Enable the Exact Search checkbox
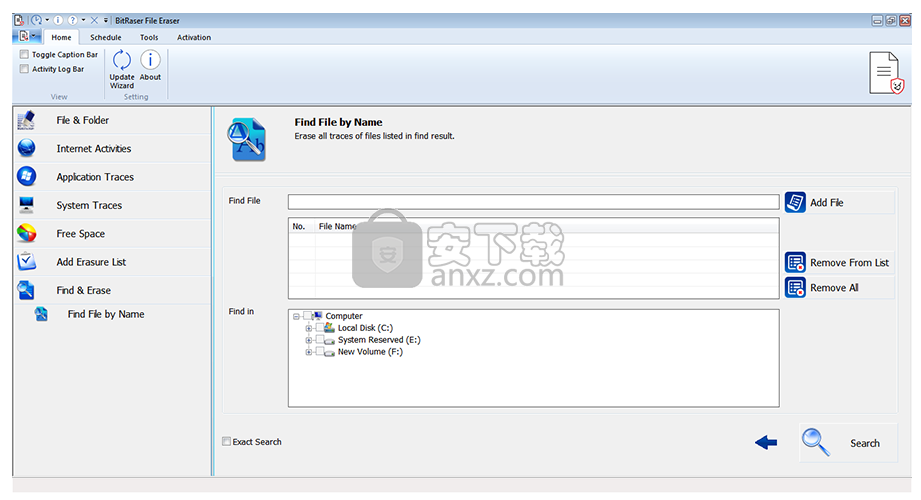Image resolution: width=921 pixels, height=500 pixels. click(226, 441)
